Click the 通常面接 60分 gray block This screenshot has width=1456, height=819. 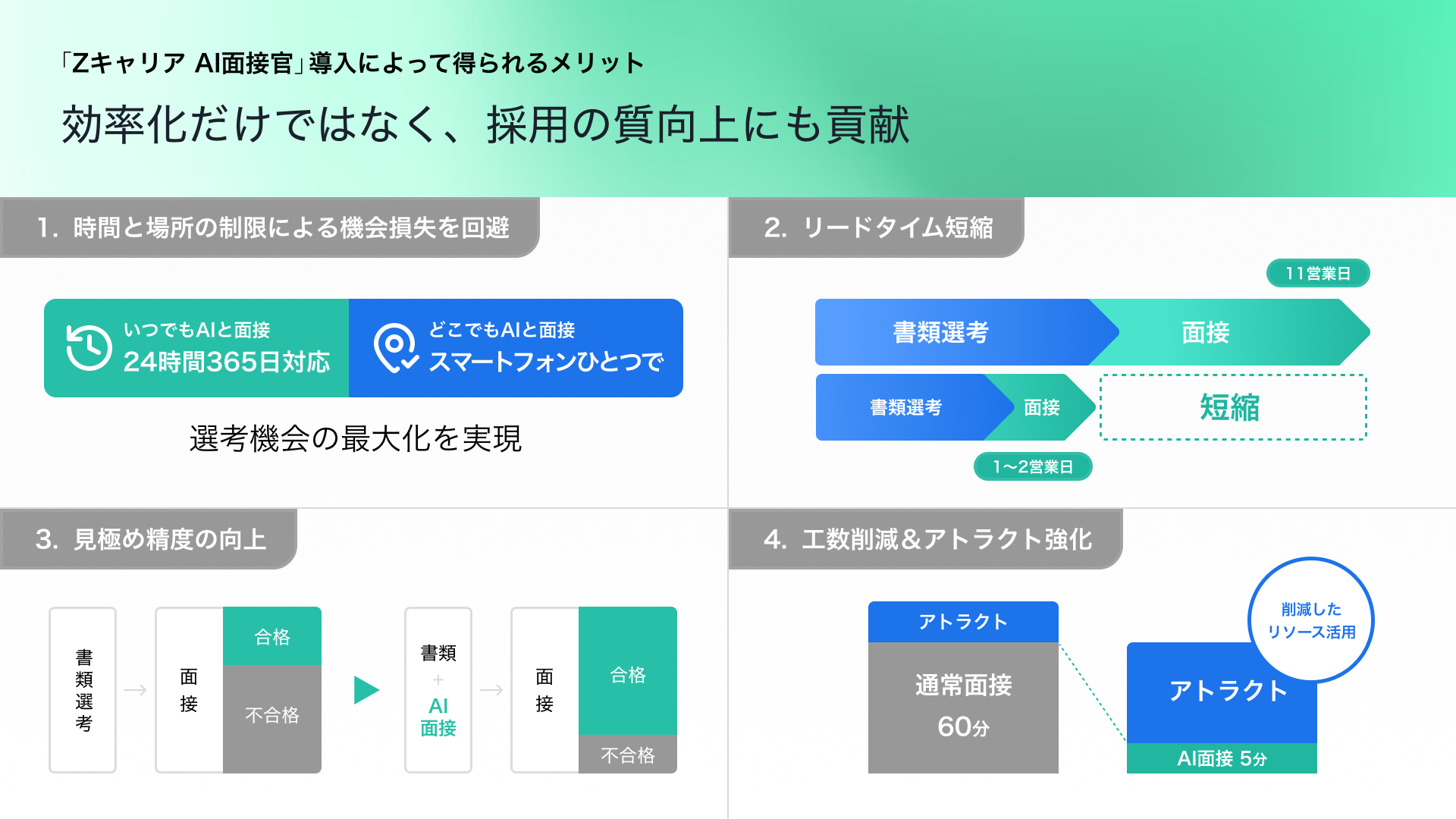pyautogui.click(x=963, y=708)
